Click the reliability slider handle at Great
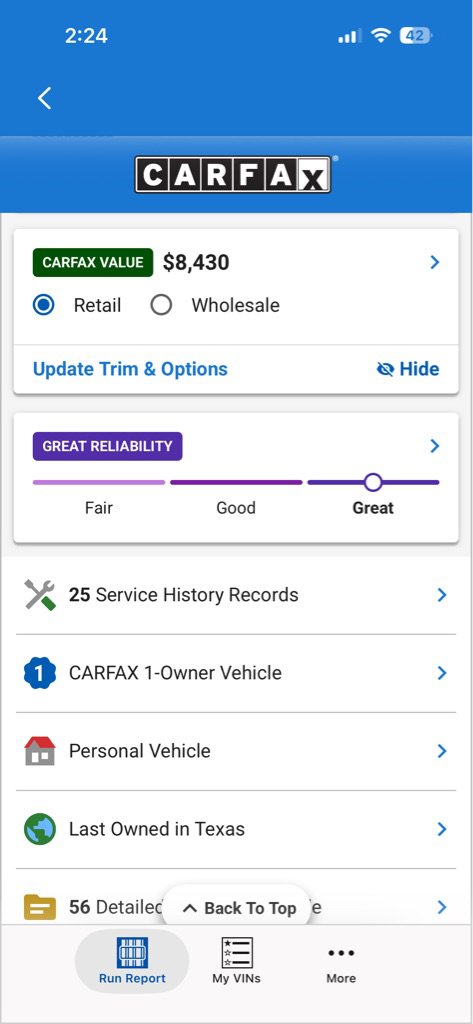Screen dimensions: 473x1024 point(373,483)
